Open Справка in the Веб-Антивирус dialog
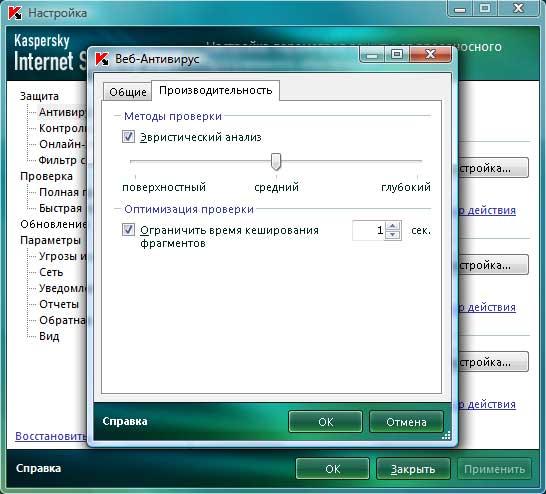The width and height of the screenshot is (546, 494). tap(125, 421)
